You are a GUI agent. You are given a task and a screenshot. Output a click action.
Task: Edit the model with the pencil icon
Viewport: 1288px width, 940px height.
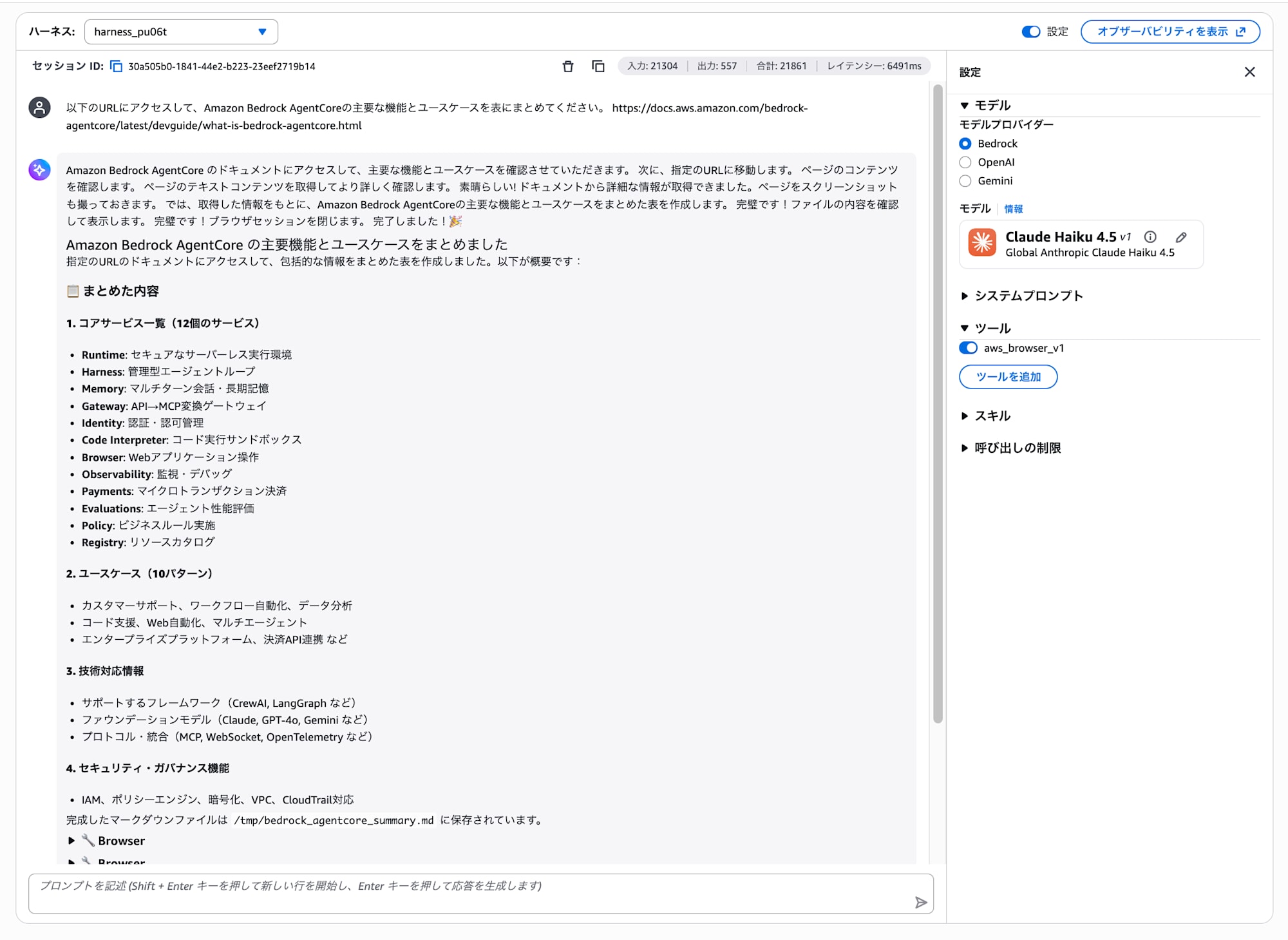tap(1181, 236)
